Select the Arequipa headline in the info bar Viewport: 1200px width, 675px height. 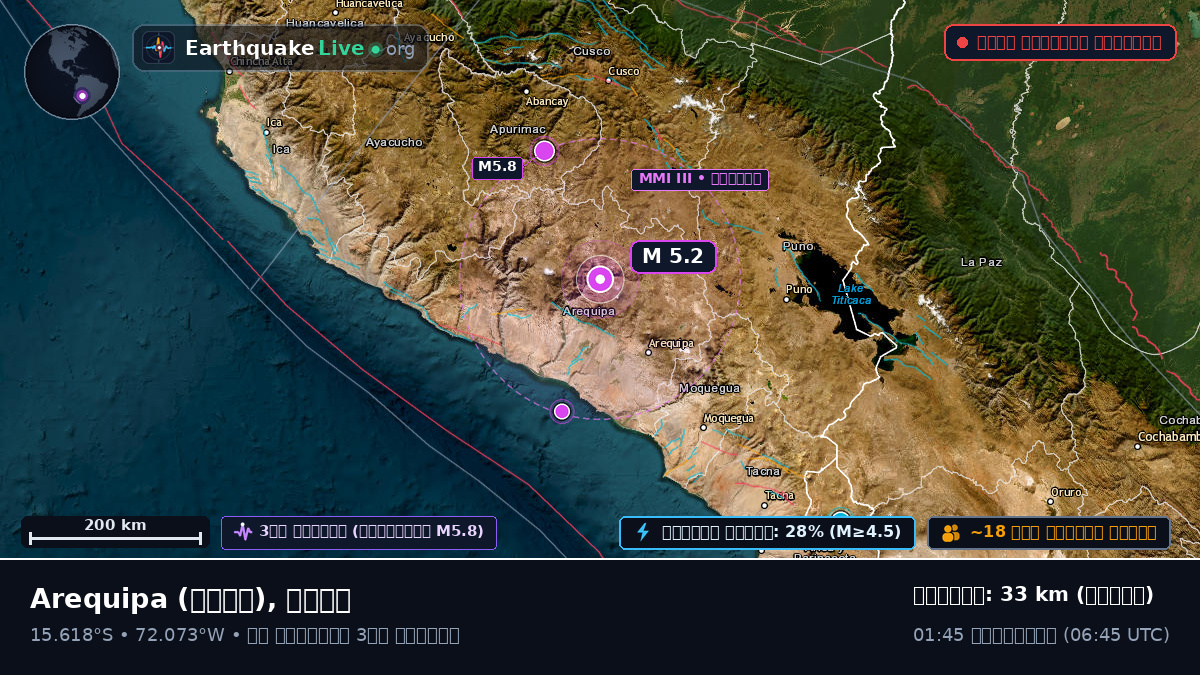click(x=190, y=599)
